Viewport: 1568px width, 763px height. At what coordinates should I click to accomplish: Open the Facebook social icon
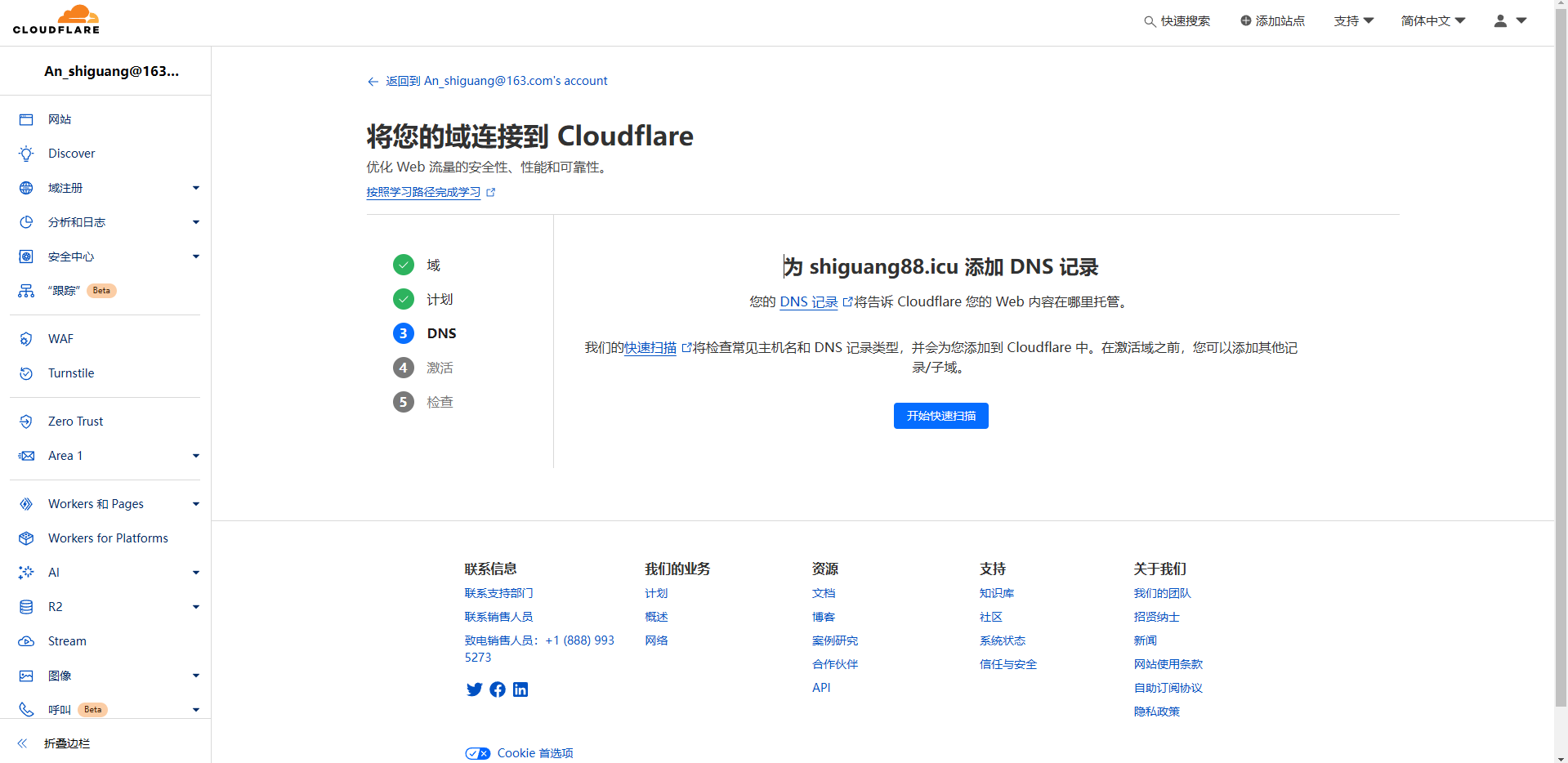498,689
